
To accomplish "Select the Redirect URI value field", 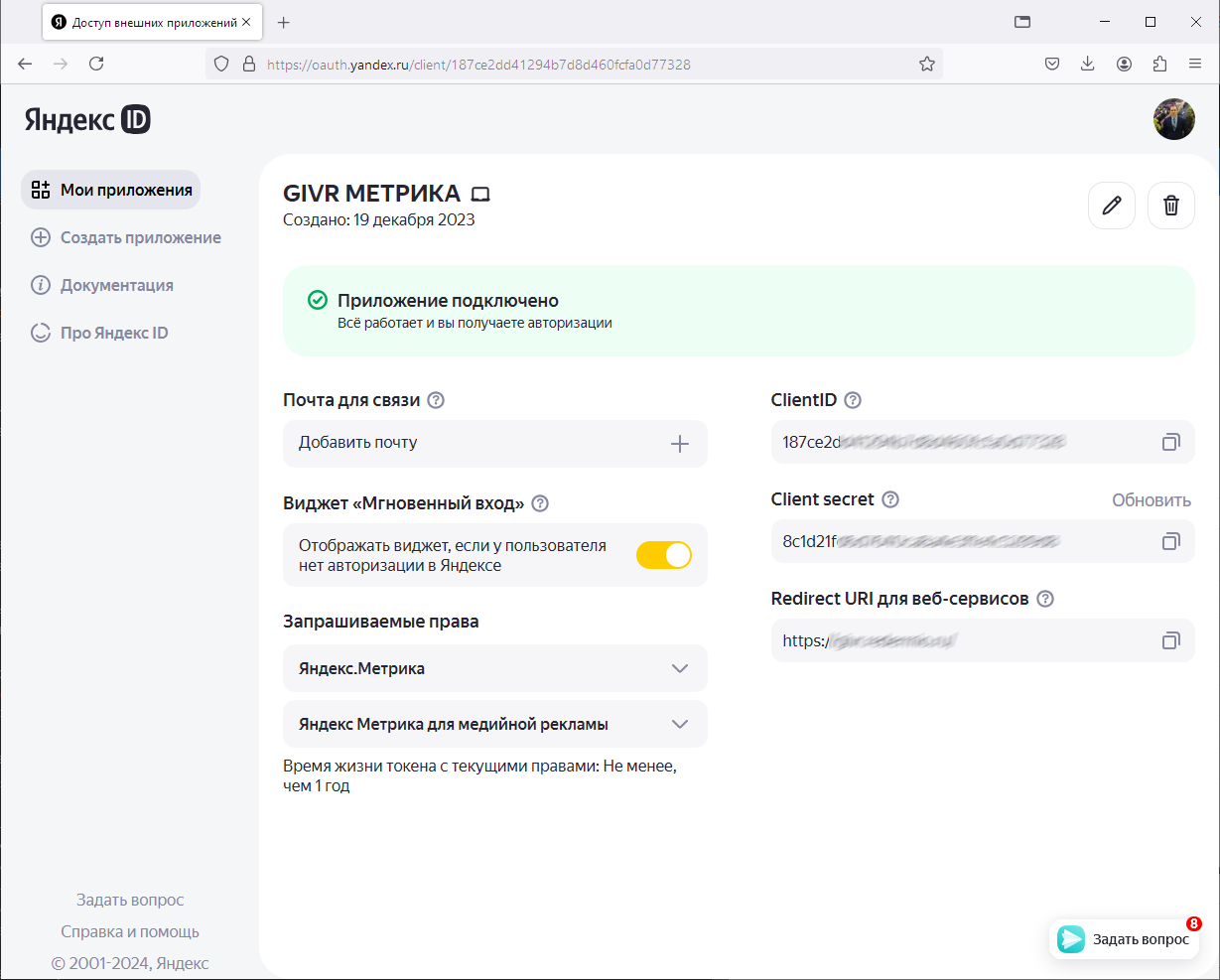I will click(983, 640).
